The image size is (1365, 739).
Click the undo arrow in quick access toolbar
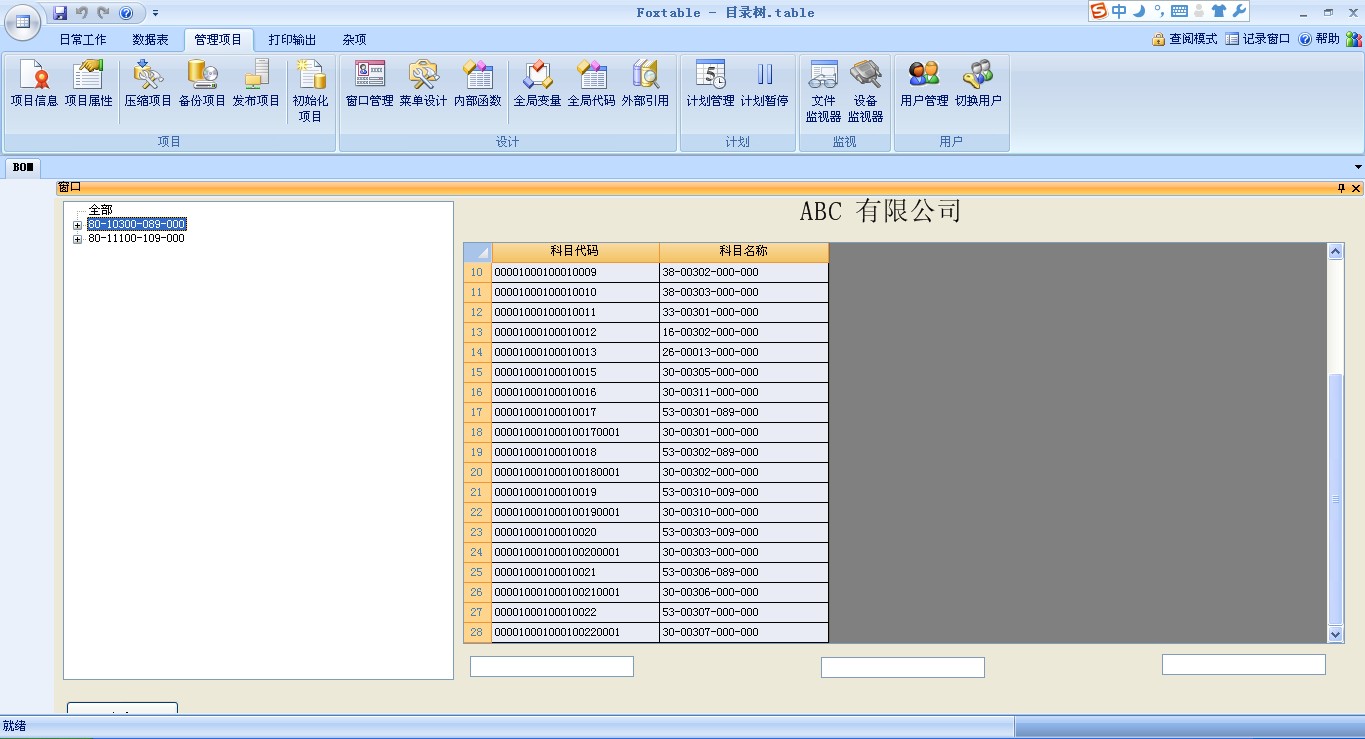pyautogui.click(x=82, y=13)
